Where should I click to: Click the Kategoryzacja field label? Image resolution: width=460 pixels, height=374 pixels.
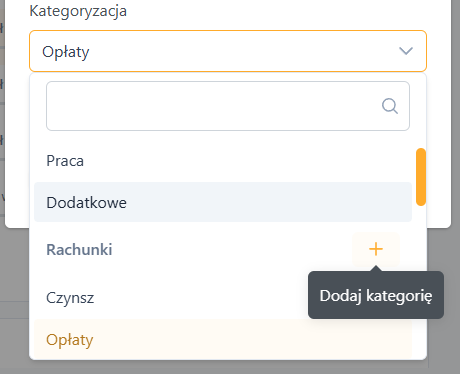[78, 11]
